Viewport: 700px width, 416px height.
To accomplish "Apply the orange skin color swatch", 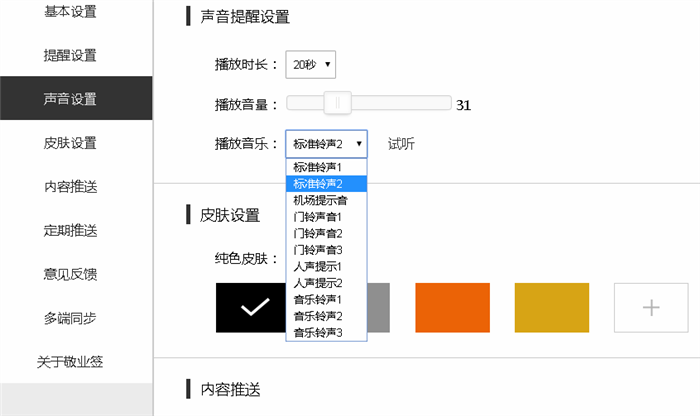I will tap(452, 308).
